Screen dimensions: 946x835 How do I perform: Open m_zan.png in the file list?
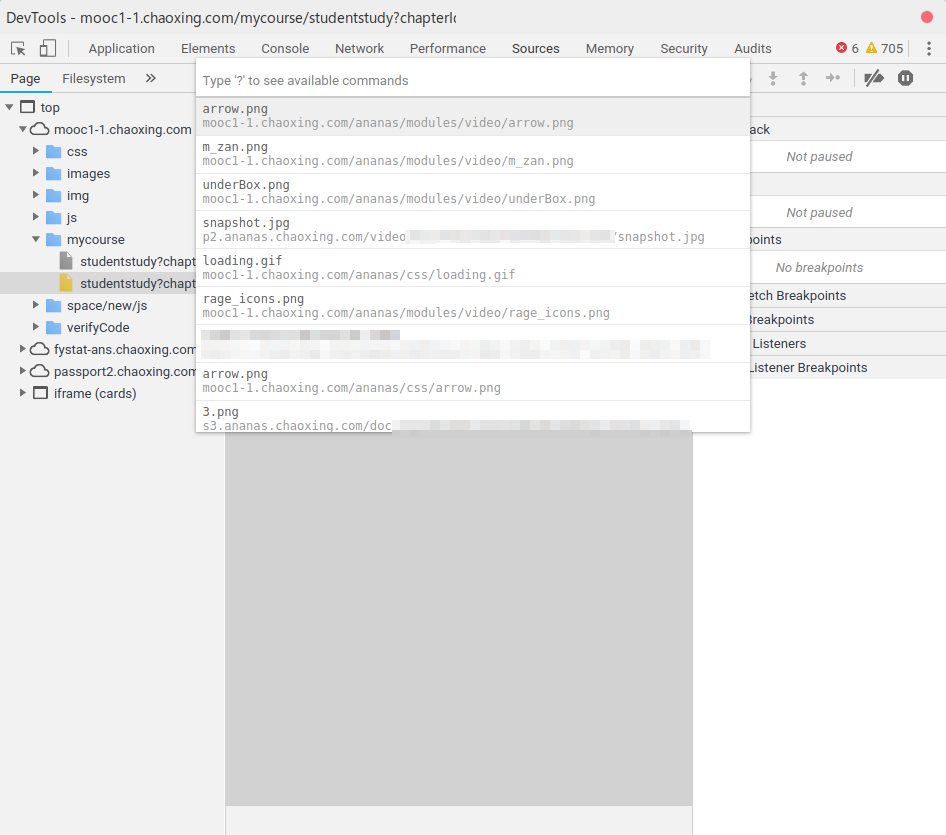(473, 154)
